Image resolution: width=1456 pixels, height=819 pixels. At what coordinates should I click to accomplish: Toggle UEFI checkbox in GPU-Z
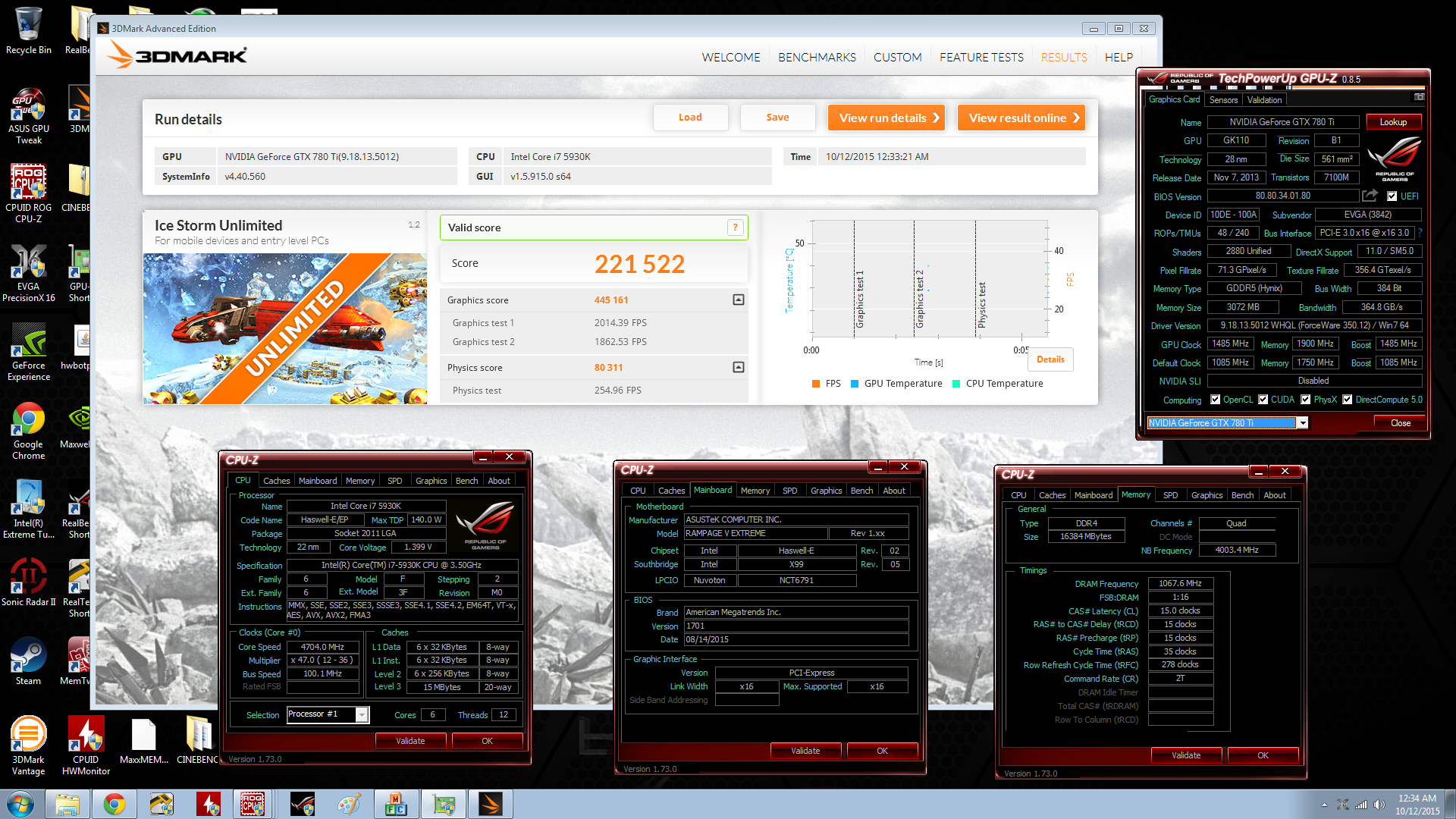(1392, 196)
